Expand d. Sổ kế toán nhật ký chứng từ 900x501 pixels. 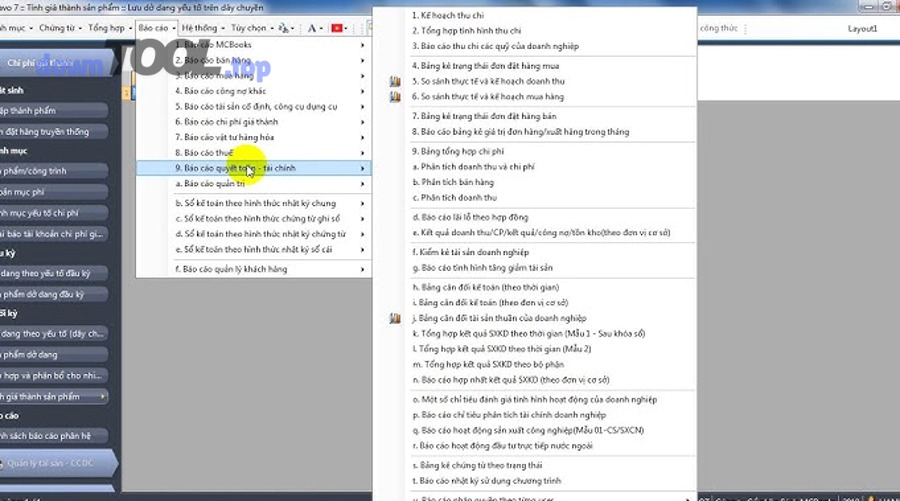pos(254,234)
